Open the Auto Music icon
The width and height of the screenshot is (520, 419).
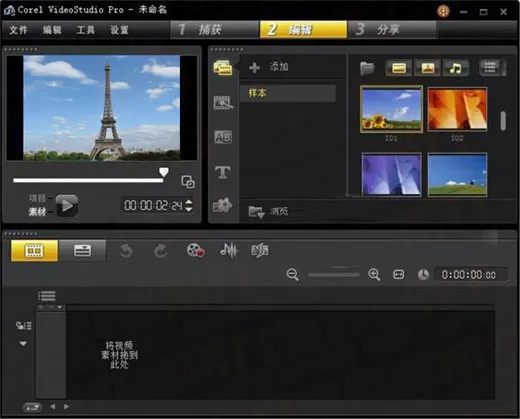260,251
